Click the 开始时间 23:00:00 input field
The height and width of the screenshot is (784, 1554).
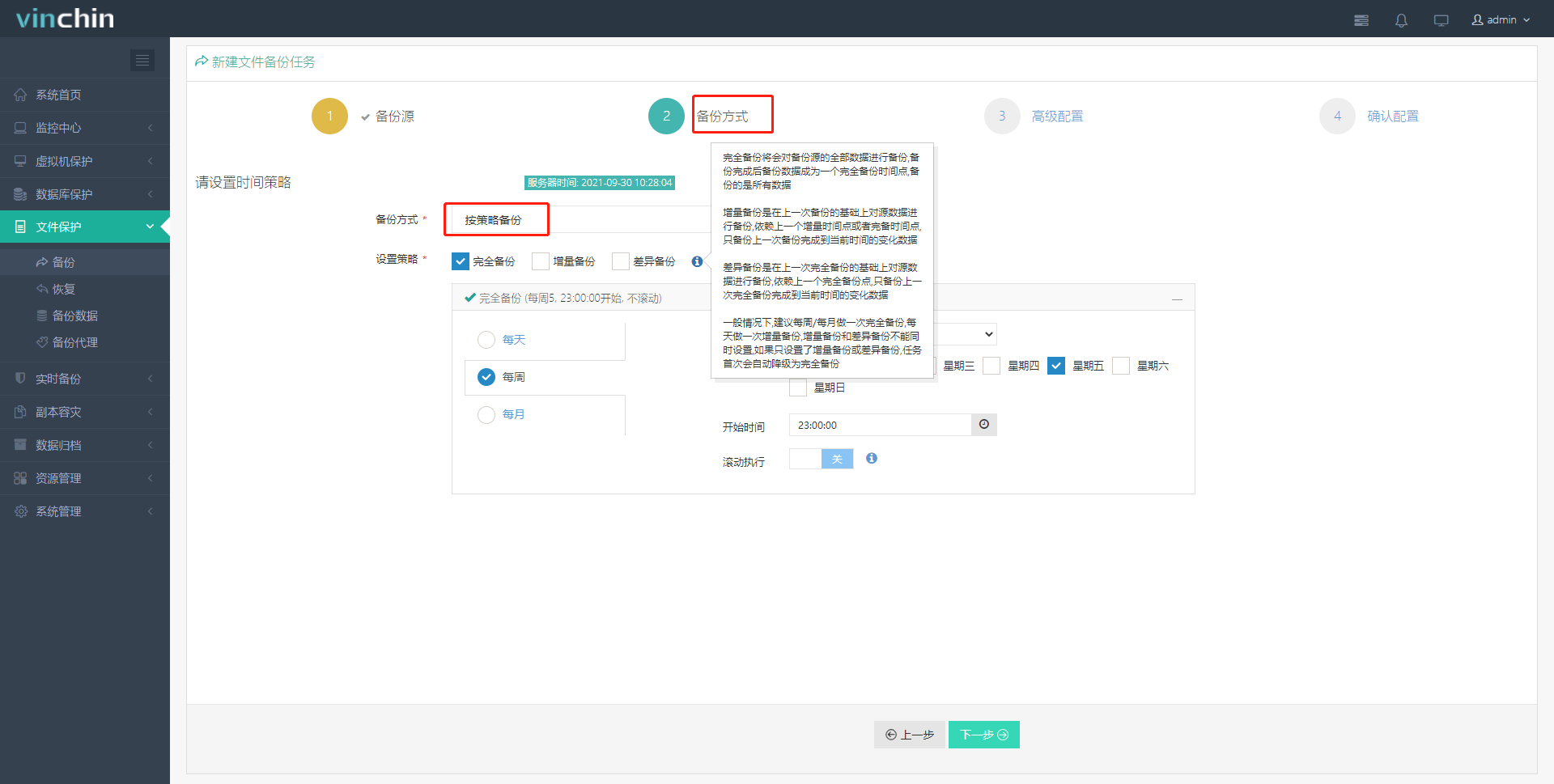pos(881,425)
